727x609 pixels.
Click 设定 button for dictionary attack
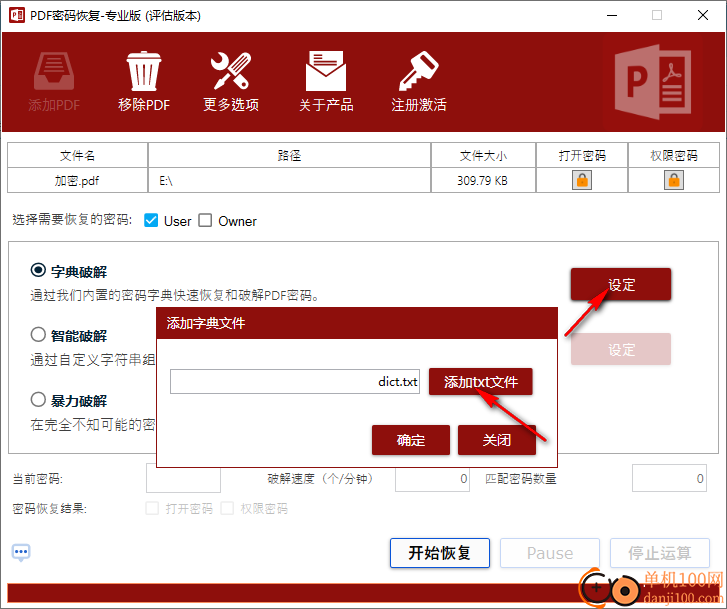point(621,284)
